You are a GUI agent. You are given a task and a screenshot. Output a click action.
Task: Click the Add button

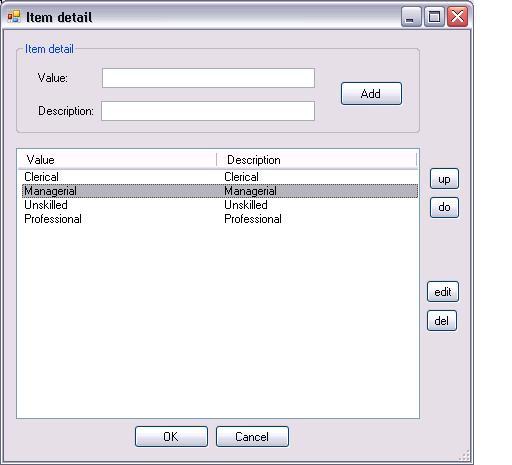click(371, 94)
